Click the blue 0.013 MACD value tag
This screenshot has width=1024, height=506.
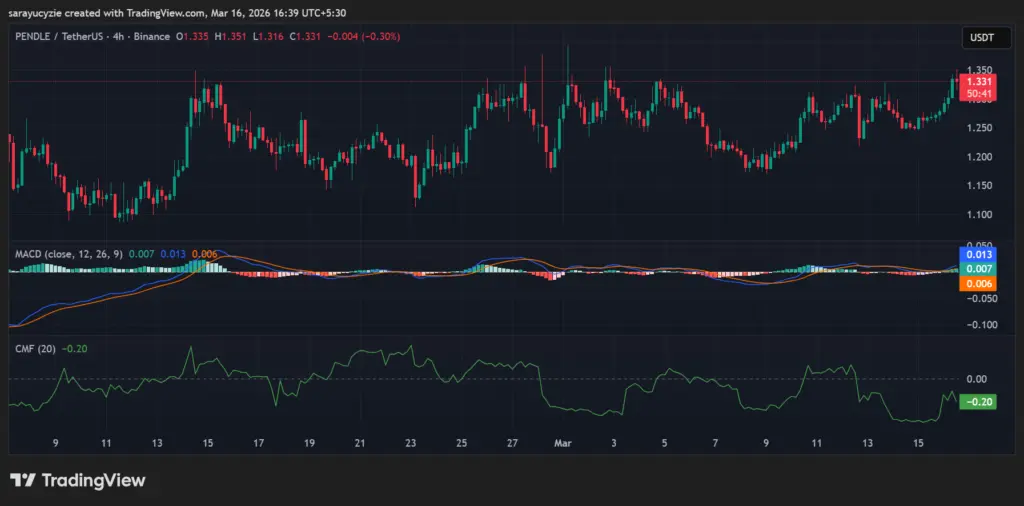(976, 254)
